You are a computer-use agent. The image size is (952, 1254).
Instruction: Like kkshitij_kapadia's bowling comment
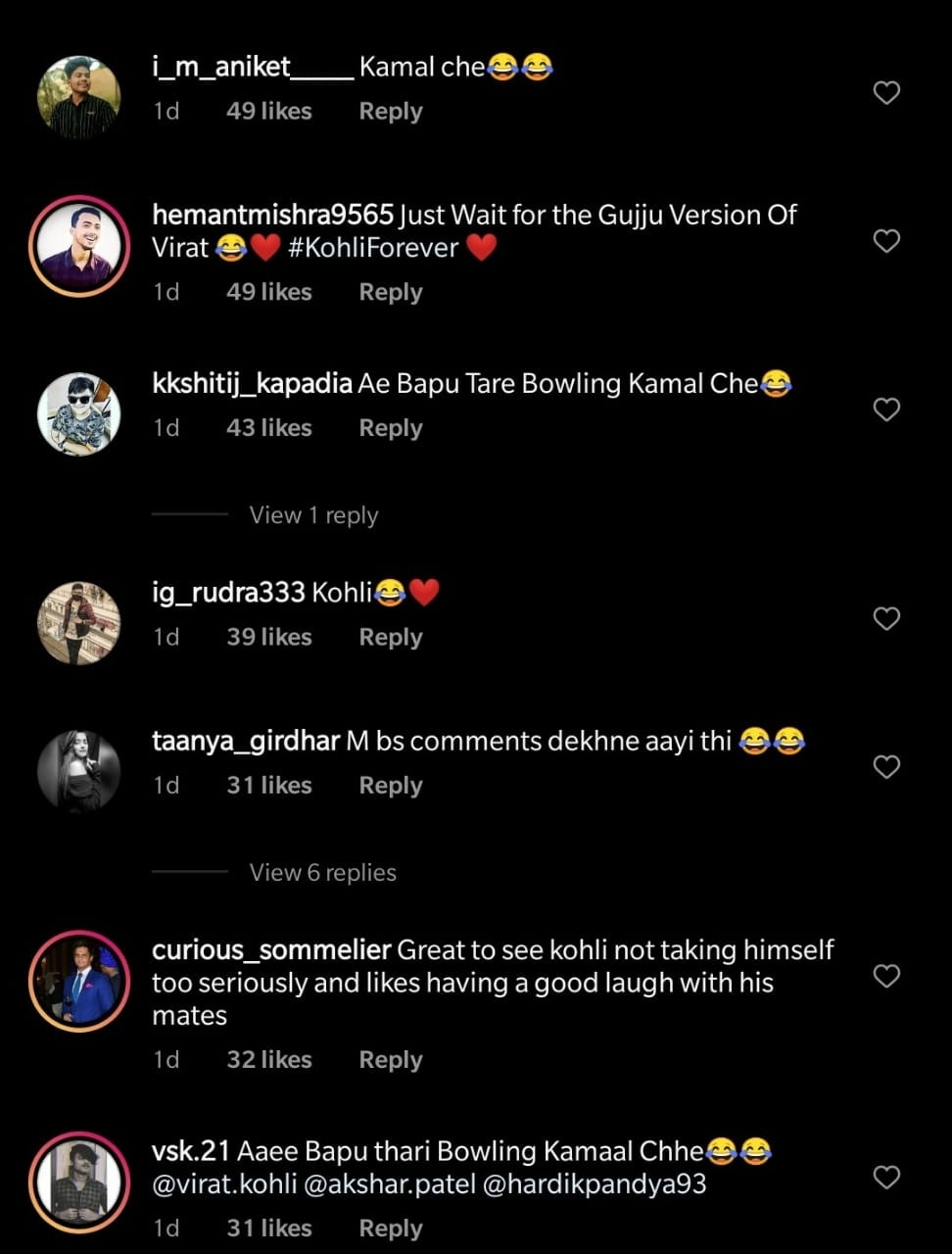[x=886, y=410]
